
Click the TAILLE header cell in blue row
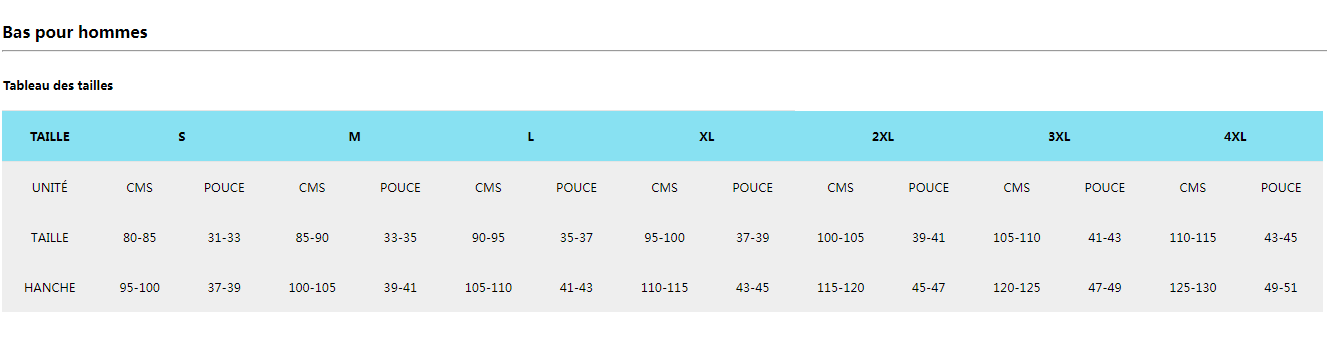point(50,137)
